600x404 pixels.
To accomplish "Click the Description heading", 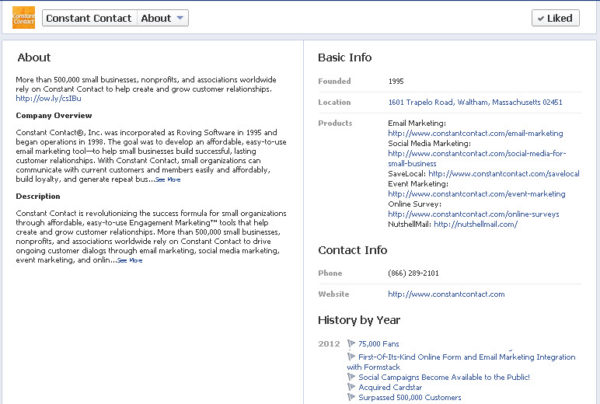I will pos(38,196).
